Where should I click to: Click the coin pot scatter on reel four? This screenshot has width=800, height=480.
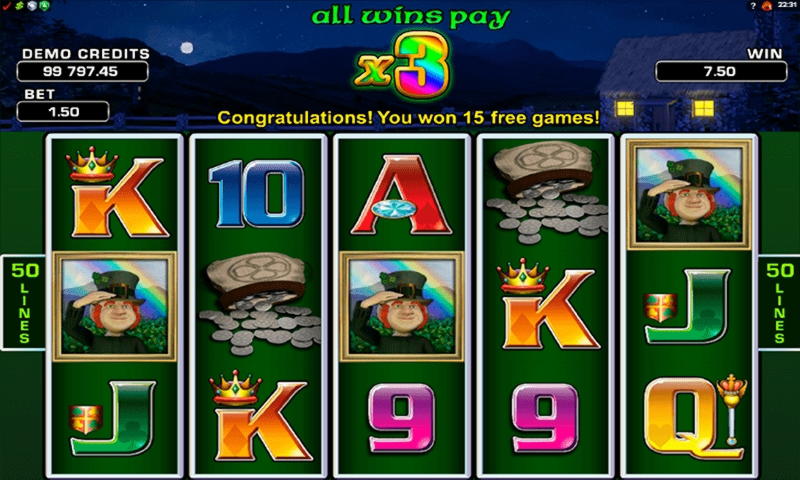click(547, 192)
